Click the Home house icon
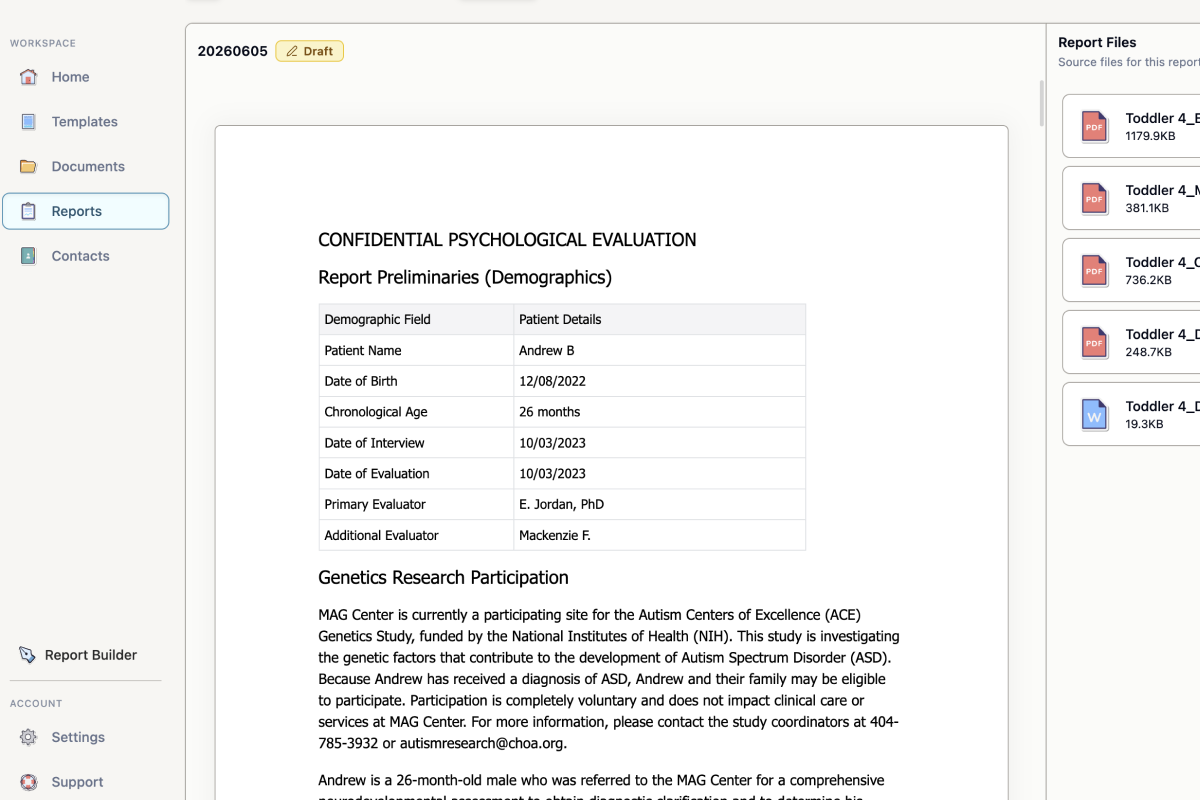Image resolution: width=1200 pixels, height=800 pixels. [x=28, y=77]
